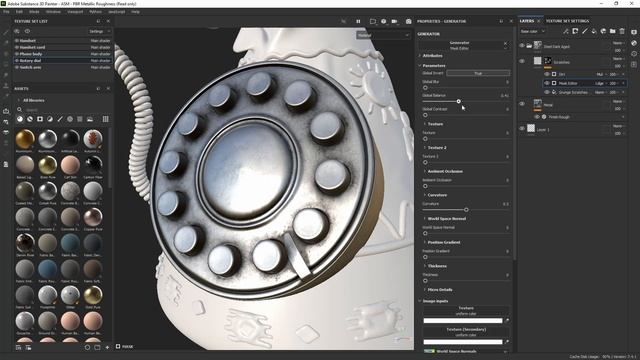Toggle visibility of Handset texture set
The width and height of the screenshot is (640, 360).
17,41
